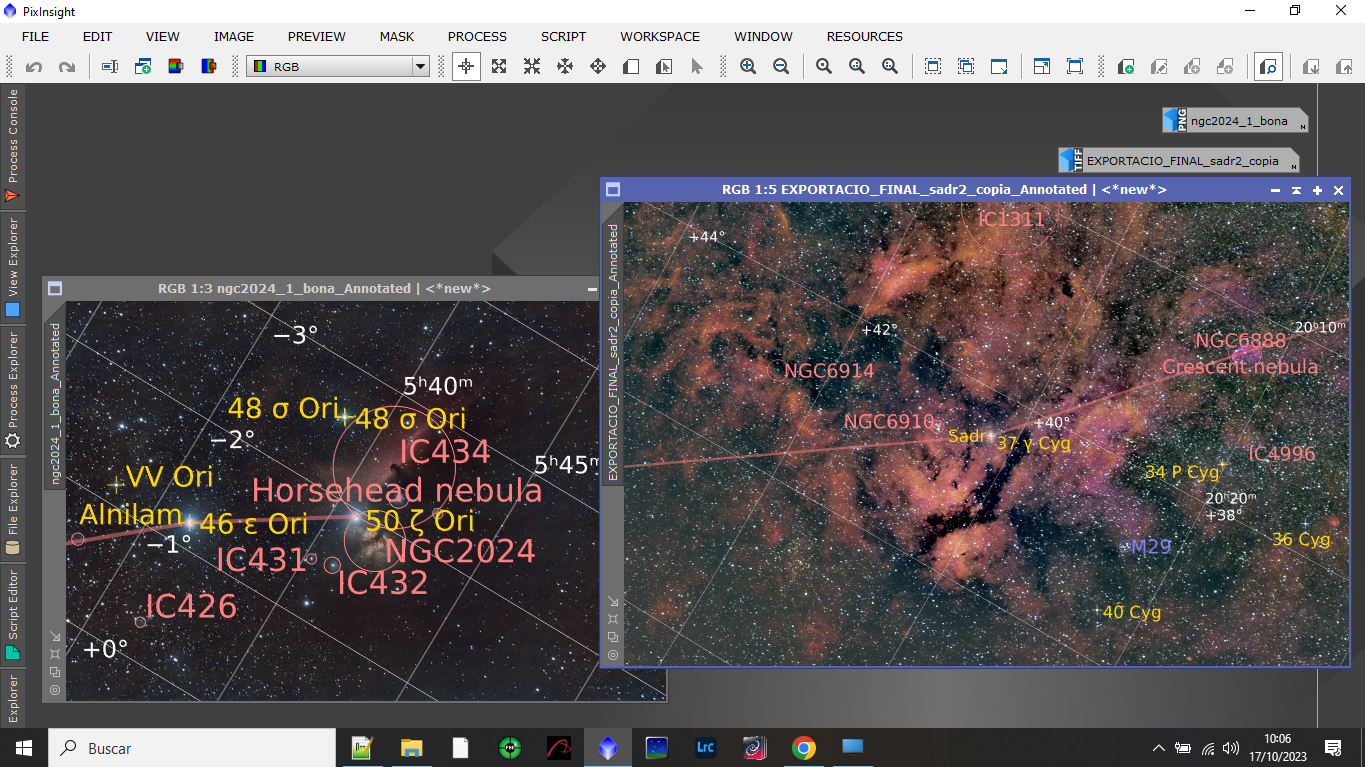Iconize the EXPORTACIO_FINAL_sadr2 image window

pyautogui.click(x=1275, y=190)
